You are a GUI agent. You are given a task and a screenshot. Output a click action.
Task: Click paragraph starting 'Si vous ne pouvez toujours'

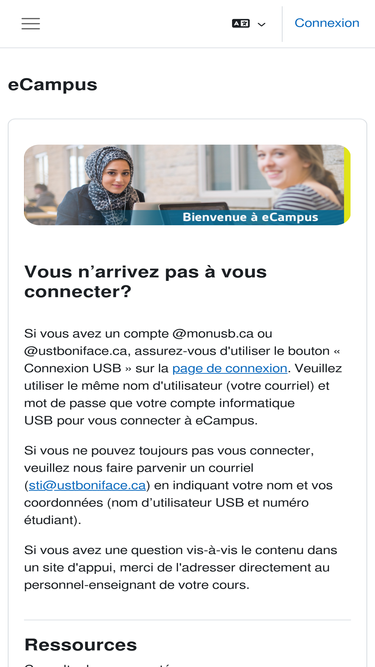(x=178, y=485)
